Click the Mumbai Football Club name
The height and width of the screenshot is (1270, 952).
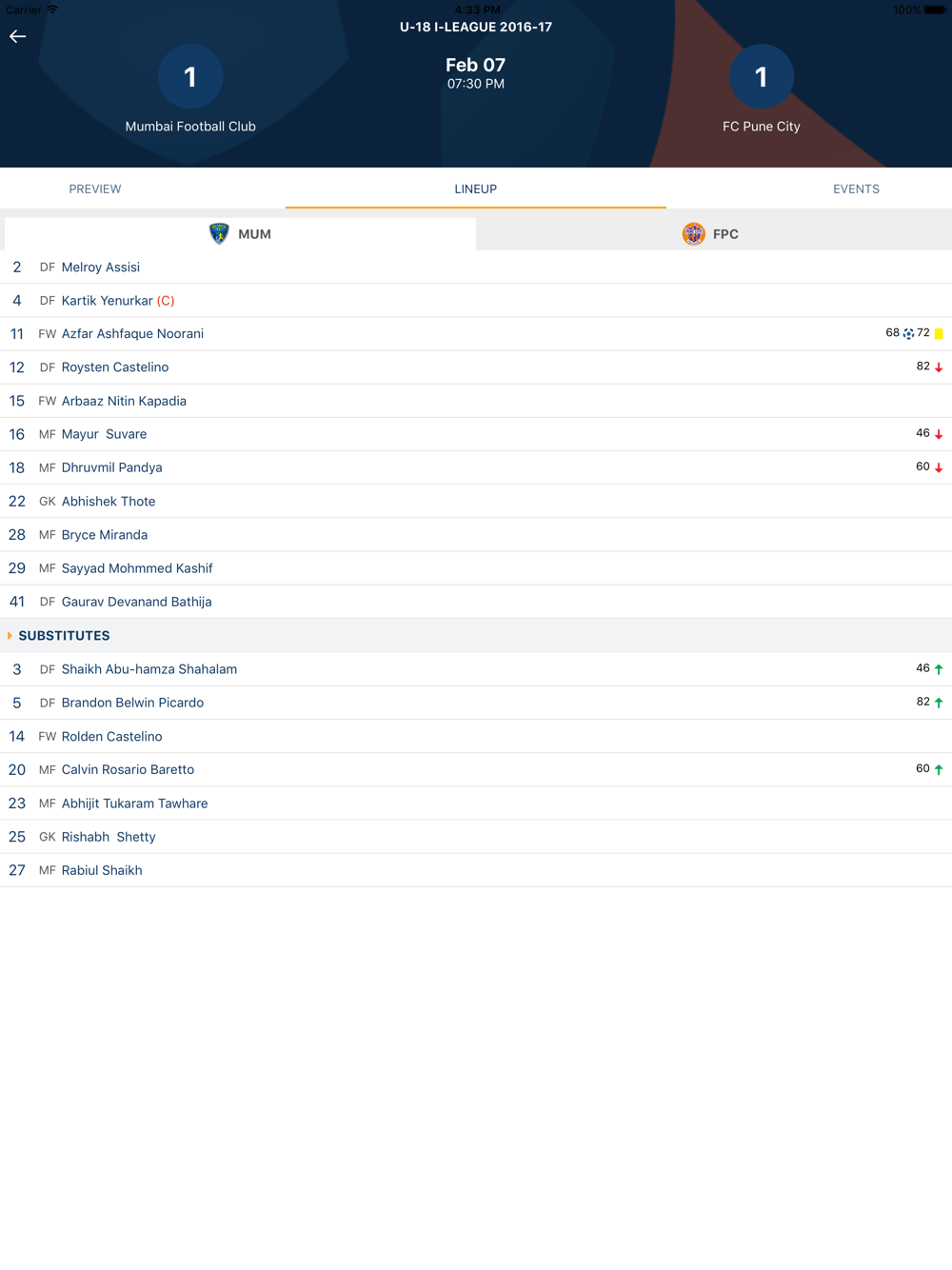click(x=190, y=126)
